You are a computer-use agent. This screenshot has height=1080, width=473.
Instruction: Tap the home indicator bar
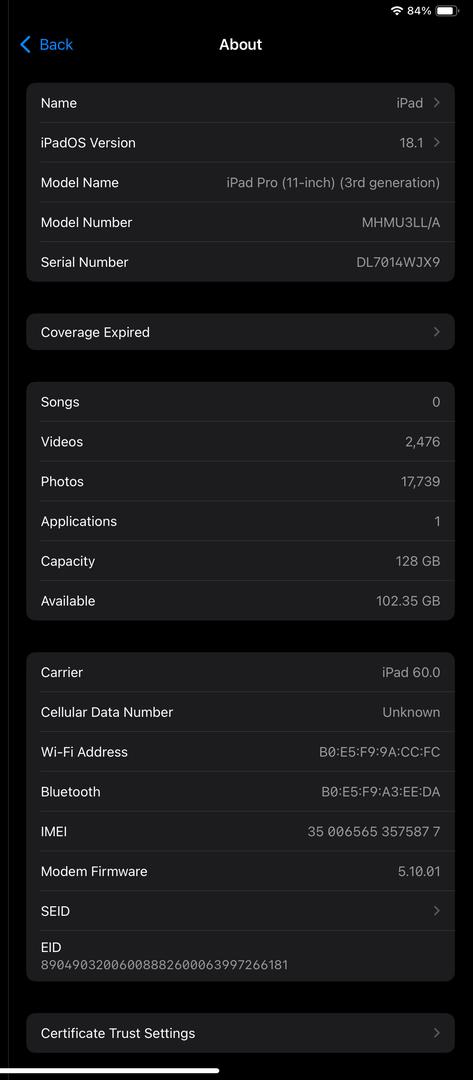[x=110, y=1070]
